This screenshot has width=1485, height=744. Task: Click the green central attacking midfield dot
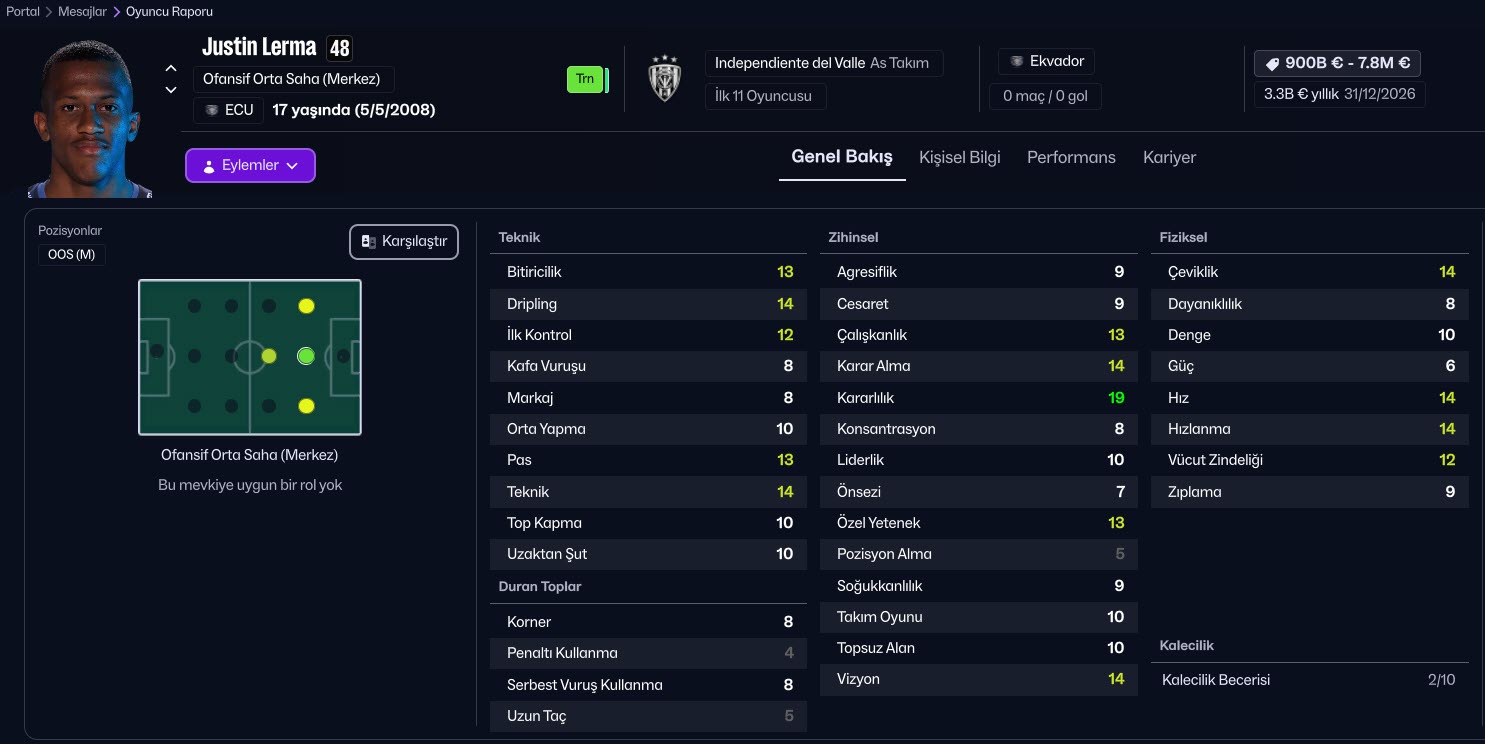pyautogui.click(x=306, y=355)
